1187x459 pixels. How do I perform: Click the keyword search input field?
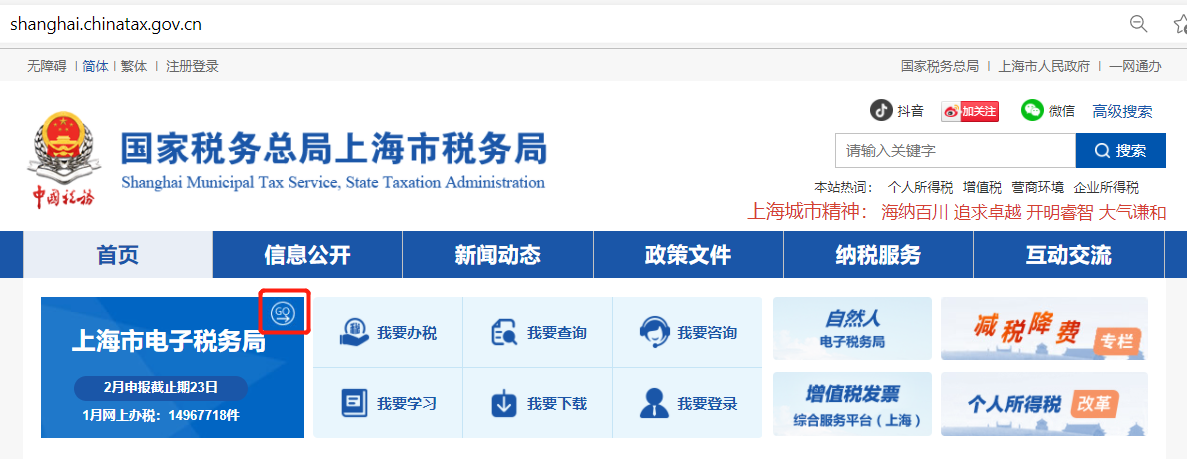[x=954, y=151]
